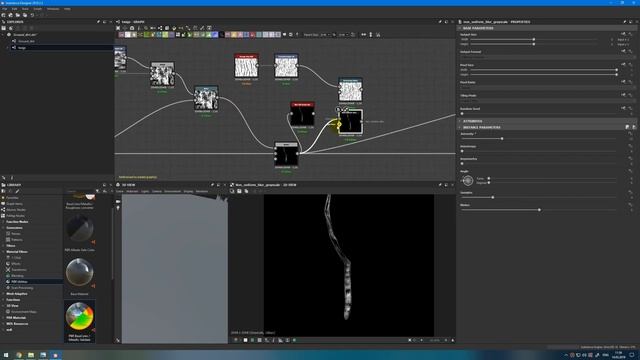Open Chrome from the taskbar
Image resolution: width=640 pixels, height=360 pixels.
pos(19,355)
